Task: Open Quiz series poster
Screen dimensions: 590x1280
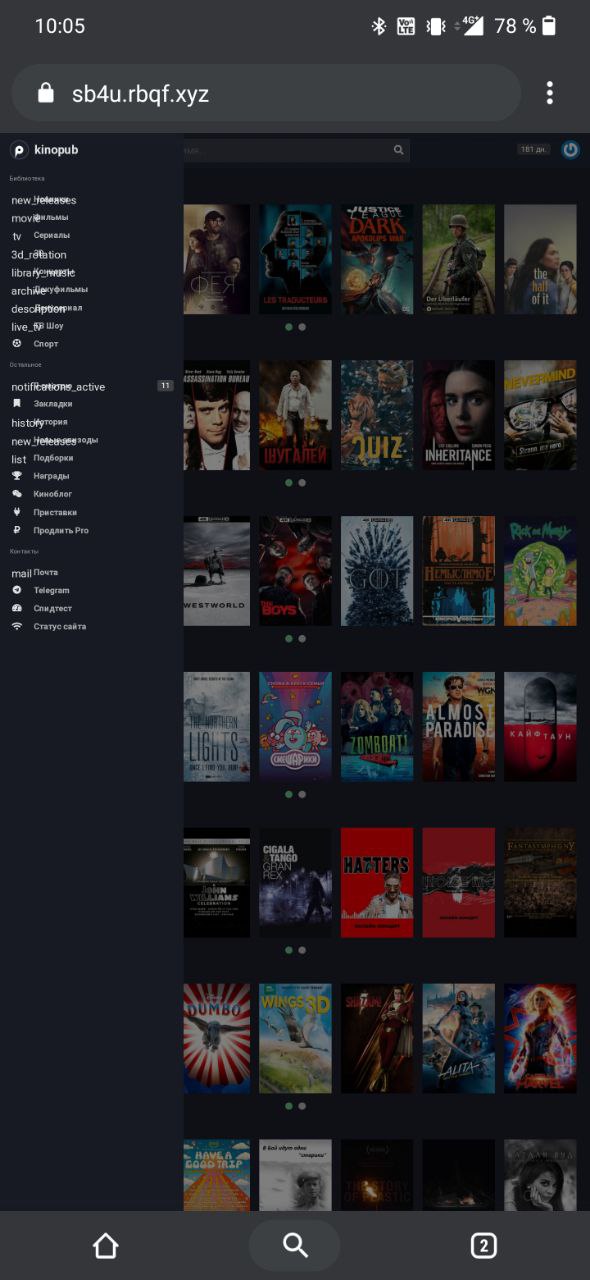Action: tap(377, 416)
